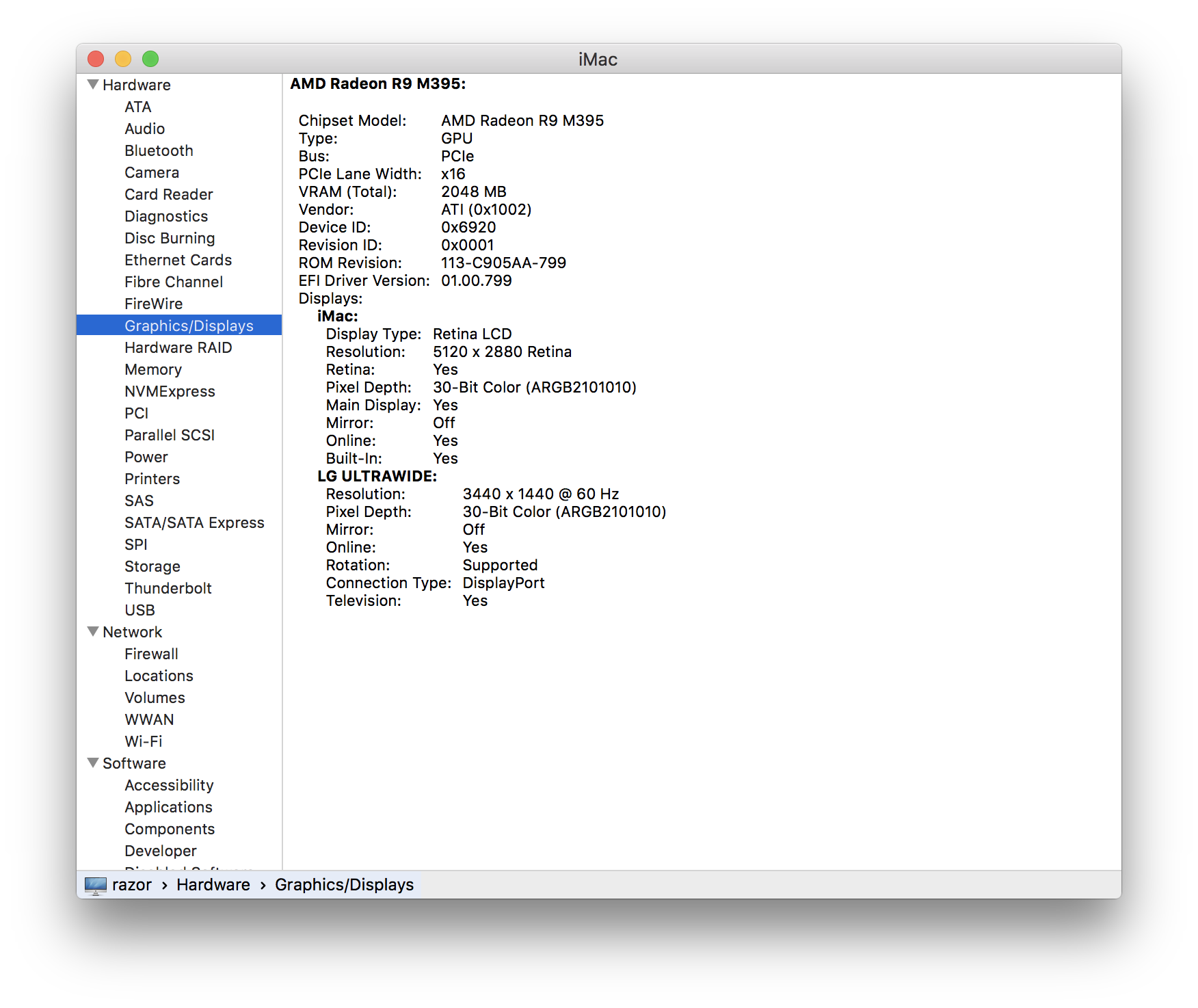Screen dimensions: 1198x1008
Task: Click the Device ID 0x6920 value
Action: tap(468, 227)
